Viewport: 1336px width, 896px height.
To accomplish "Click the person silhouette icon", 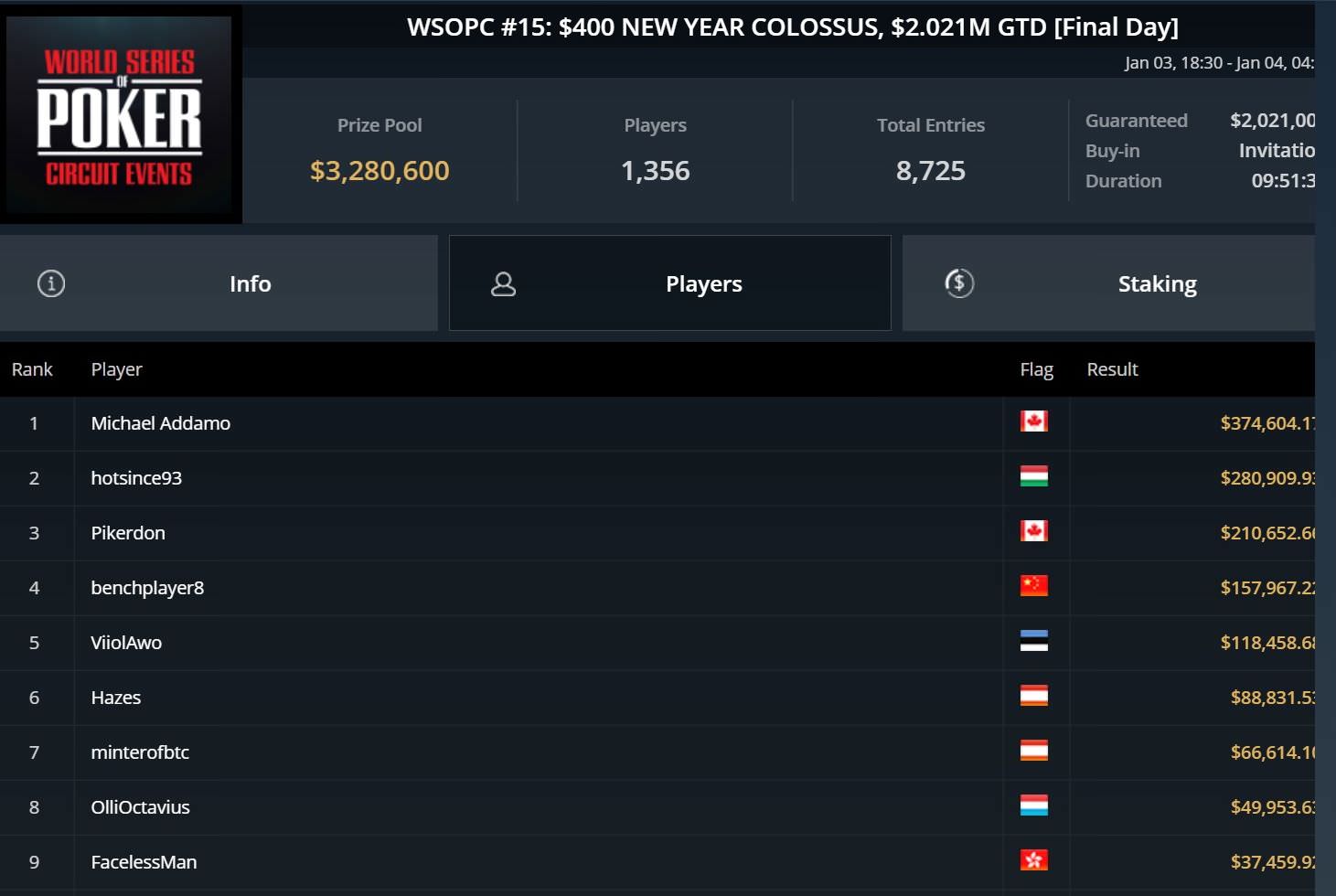I will [504, 284].
